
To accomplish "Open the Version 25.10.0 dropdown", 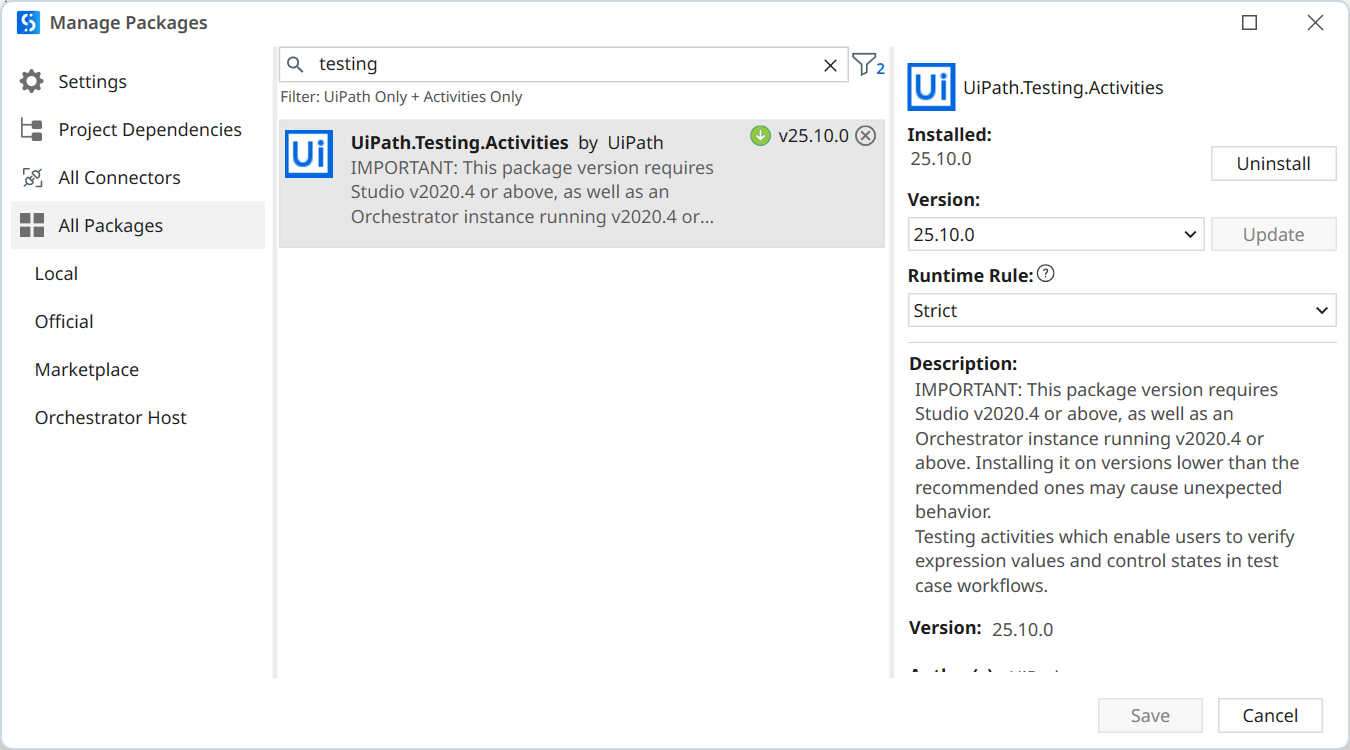I will [1055, 234].
